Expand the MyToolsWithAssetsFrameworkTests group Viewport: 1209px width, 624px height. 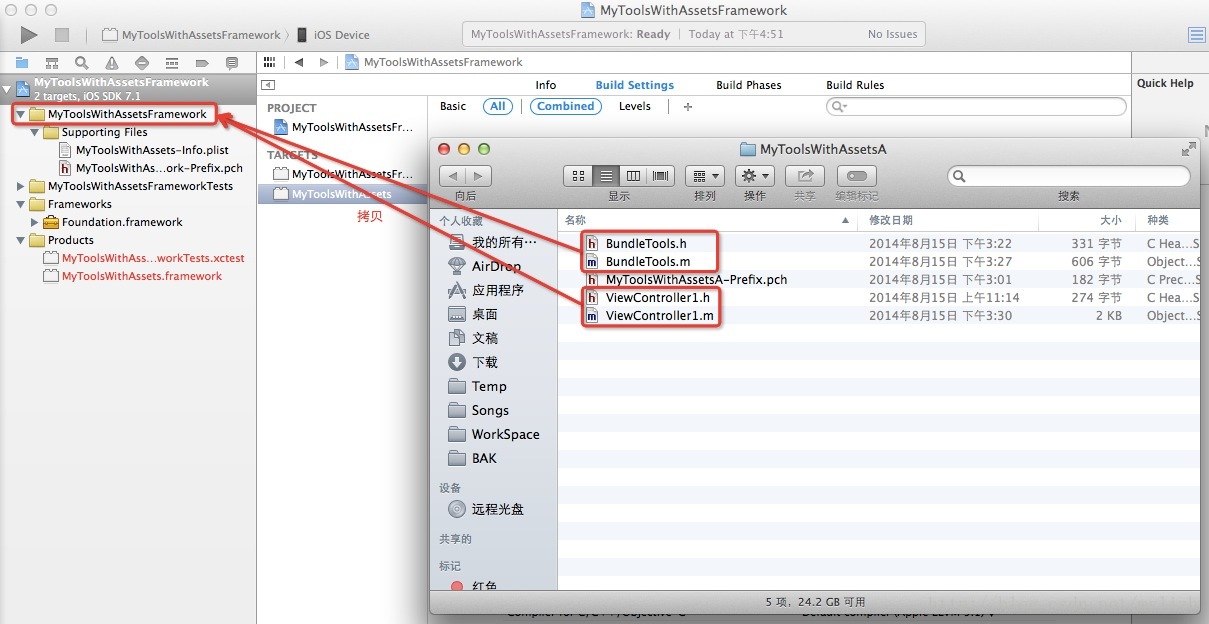[x=21, y=186]
